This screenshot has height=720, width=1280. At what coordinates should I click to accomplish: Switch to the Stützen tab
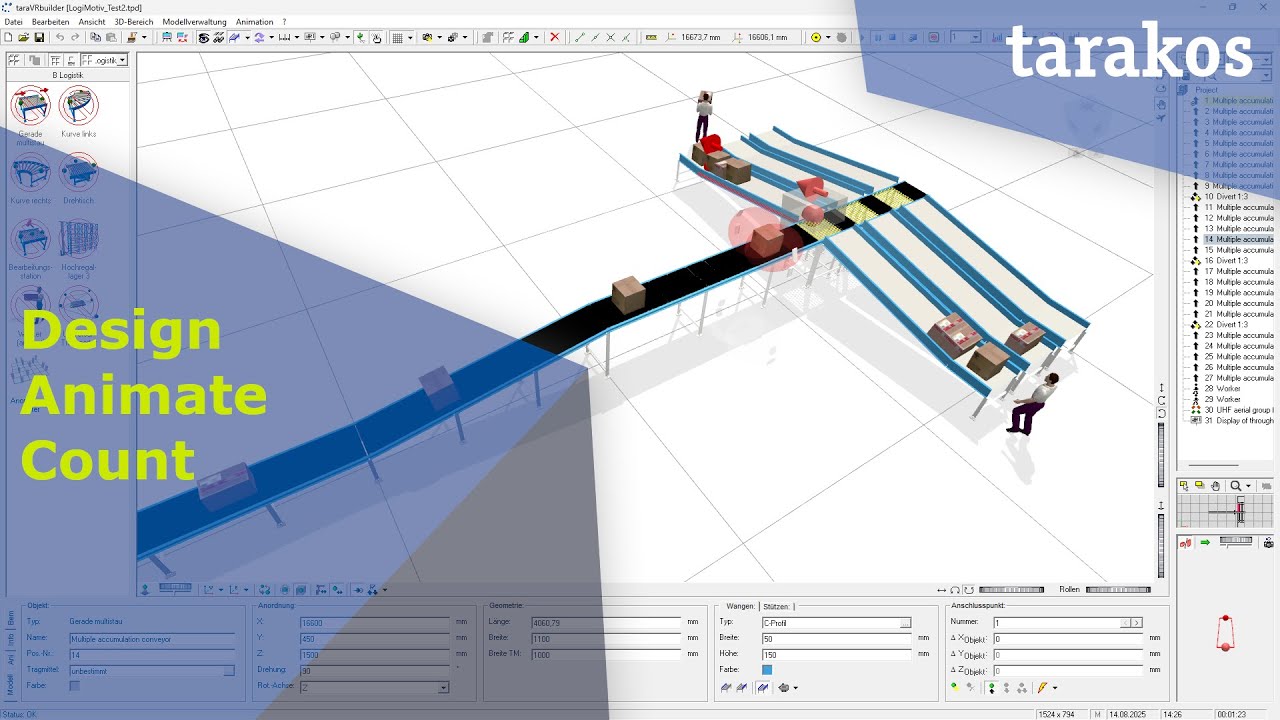click(x=778, y=606)
